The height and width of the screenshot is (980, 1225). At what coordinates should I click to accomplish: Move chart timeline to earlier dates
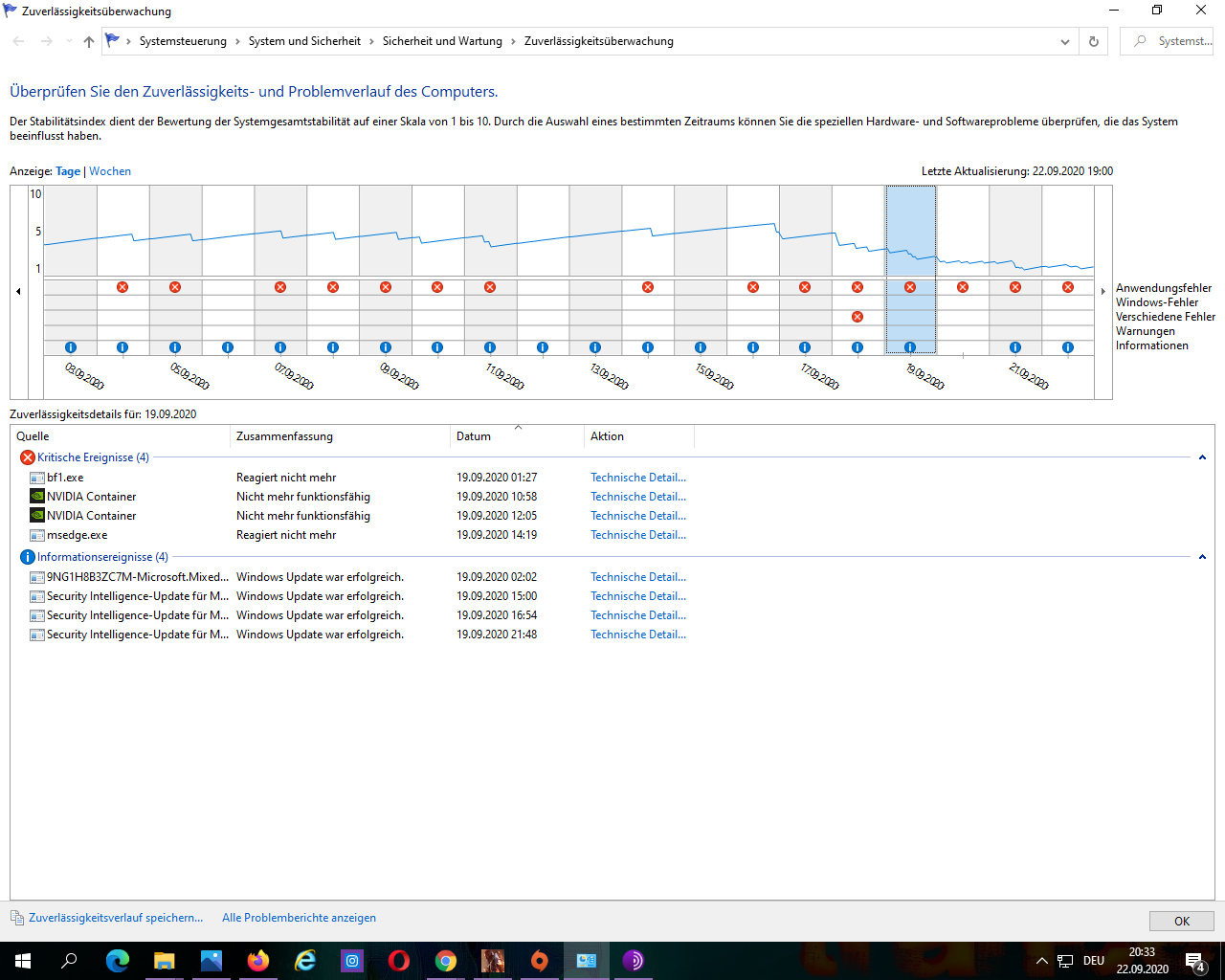click(x=18, y=292)
